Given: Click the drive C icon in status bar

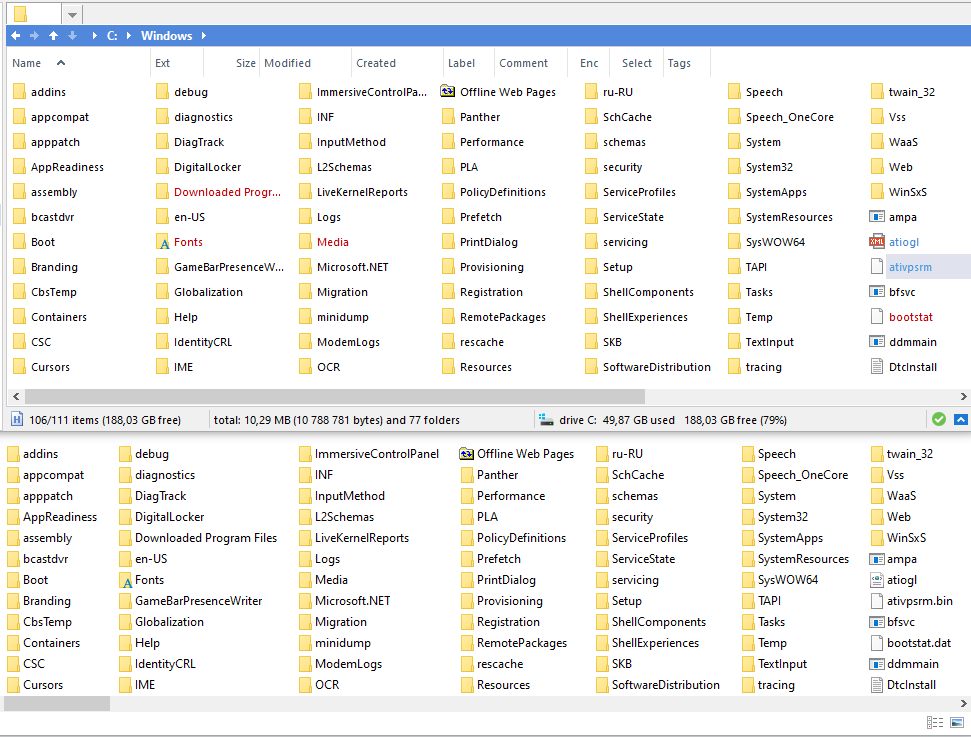Looking at the screenshot, I should point(546,419).
